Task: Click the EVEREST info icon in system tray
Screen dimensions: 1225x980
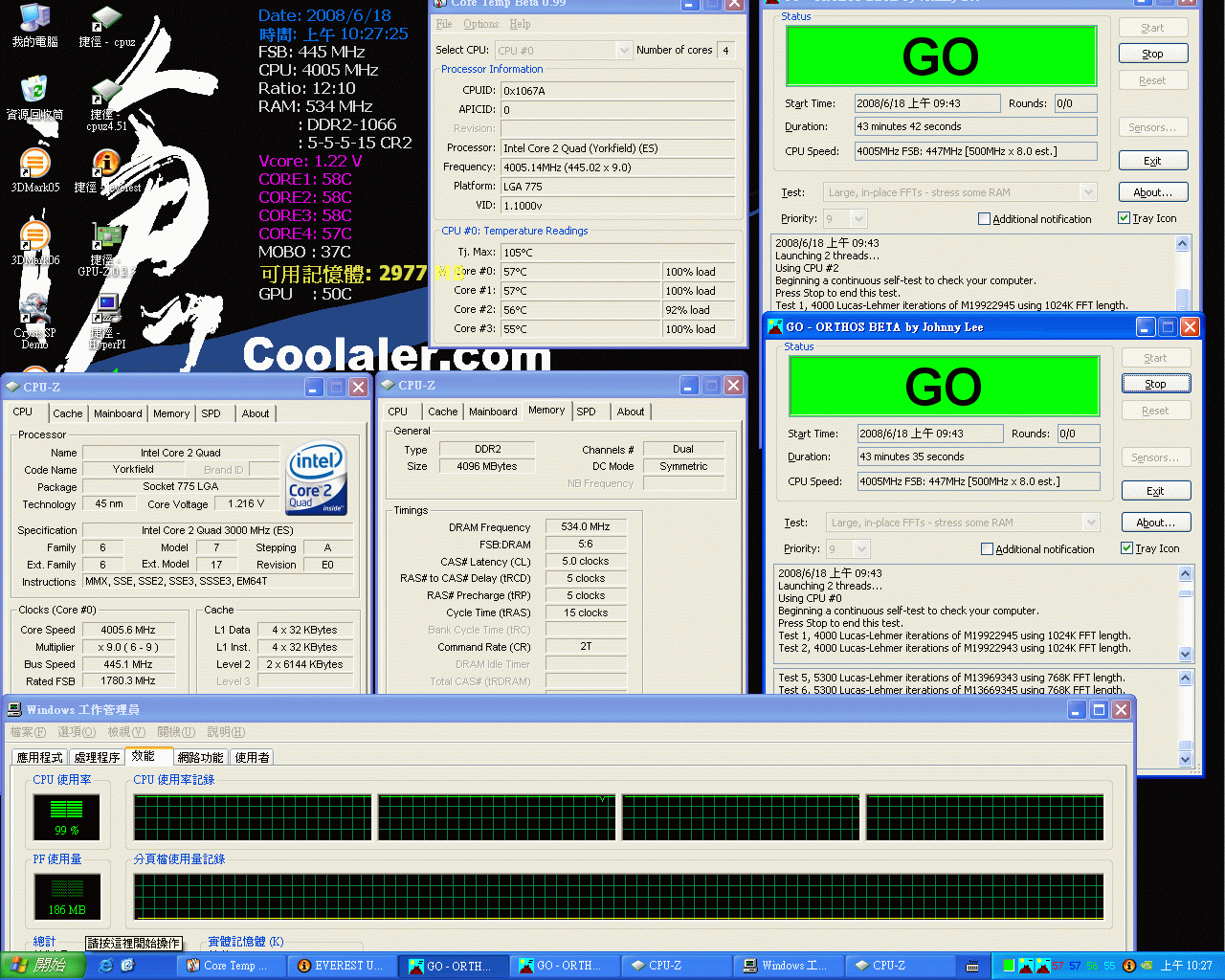Action: click(1128, 966)
